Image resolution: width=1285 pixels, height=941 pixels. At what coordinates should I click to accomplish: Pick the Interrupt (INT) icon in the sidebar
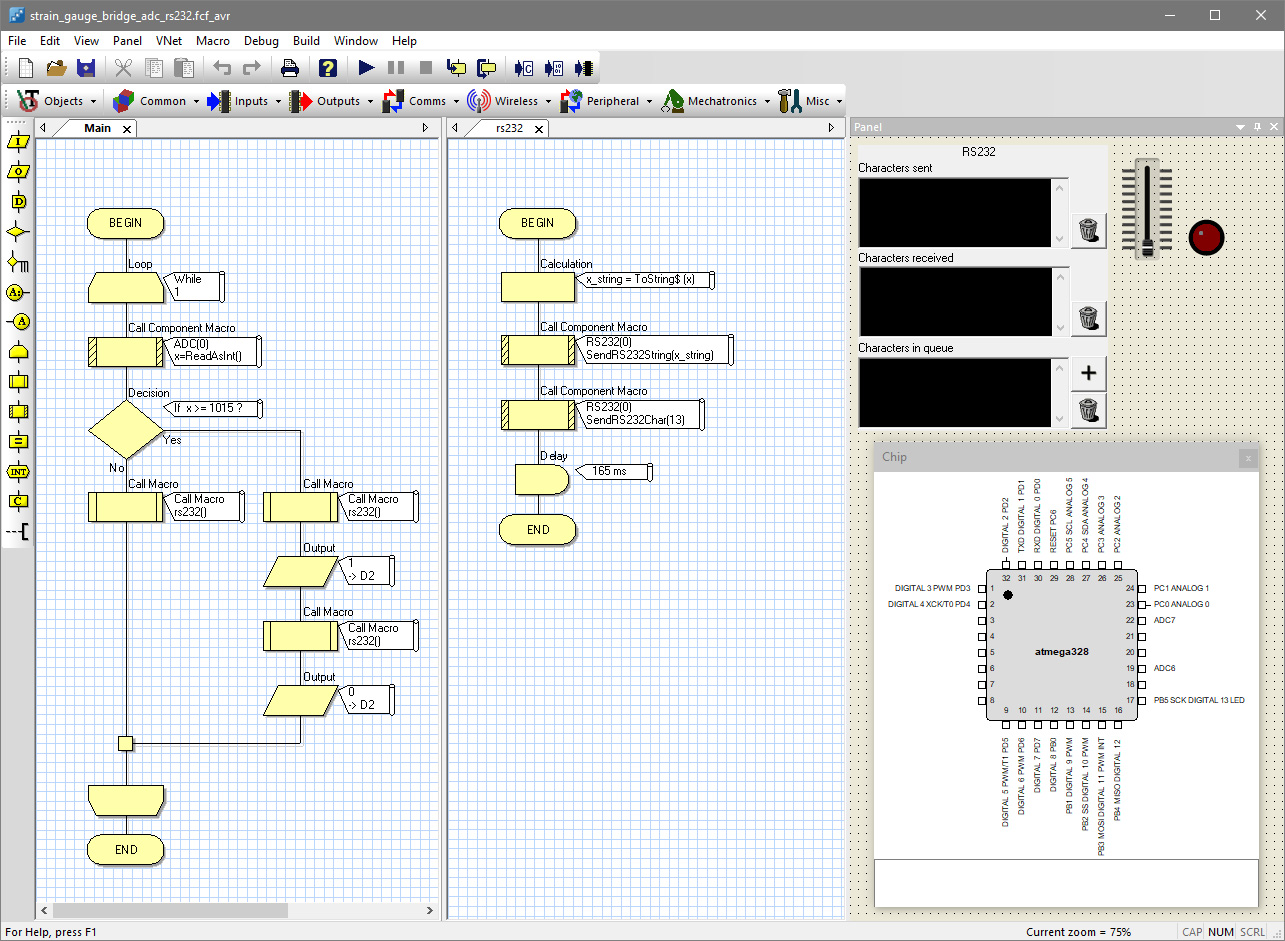pos(18,471)
